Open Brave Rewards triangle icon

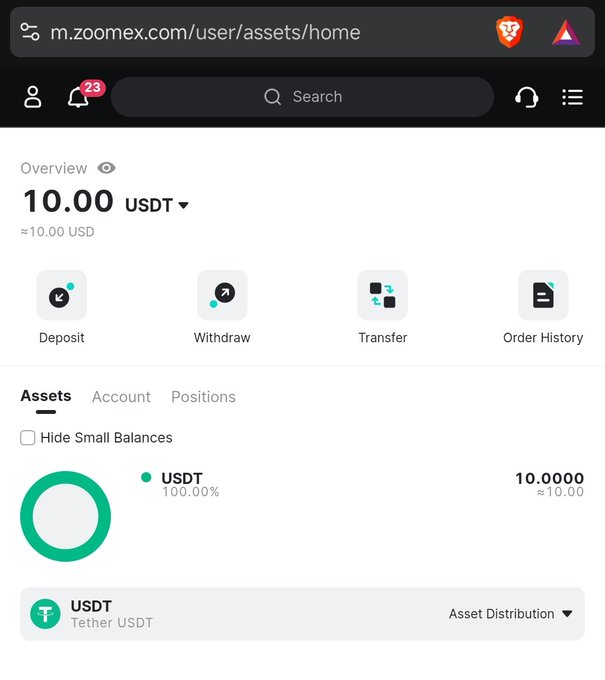(566, 33)
